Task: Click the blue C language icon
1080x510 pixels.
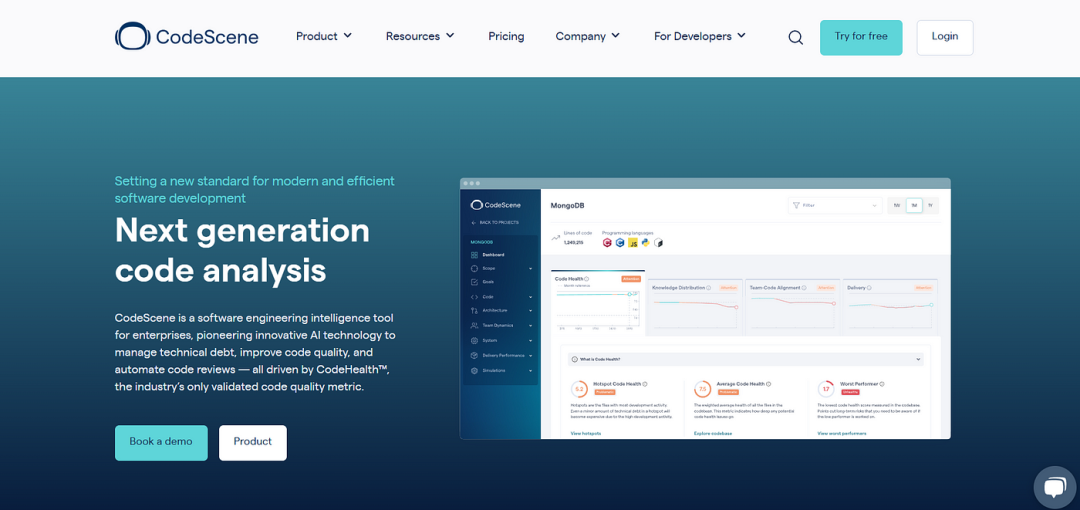Action: (x=620, y=243)
